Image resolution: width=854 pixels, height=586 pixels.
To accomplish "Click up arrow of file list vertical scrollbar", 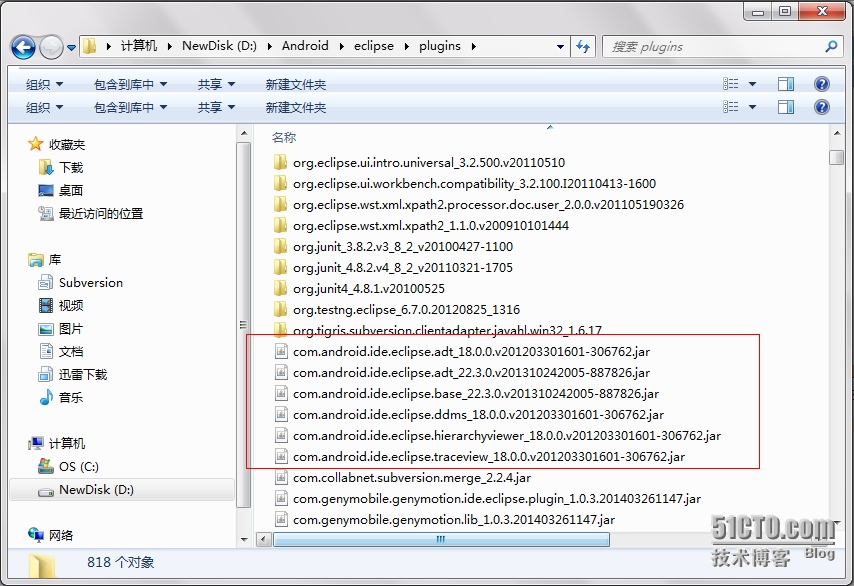I will (836, 133).
